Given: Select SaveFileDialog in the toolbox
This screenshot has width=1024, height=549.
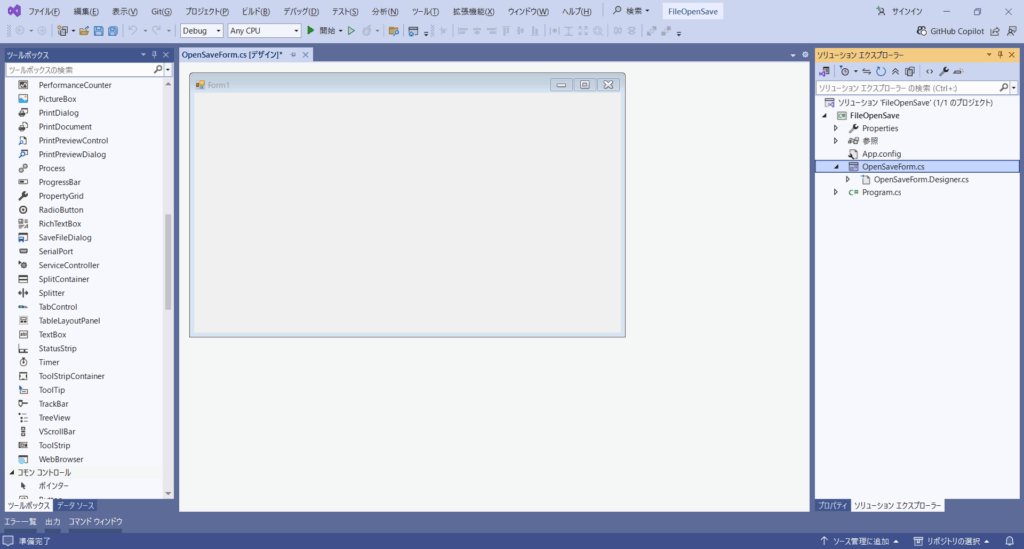Looking at the screenshot, I should [x=65, y=238].
